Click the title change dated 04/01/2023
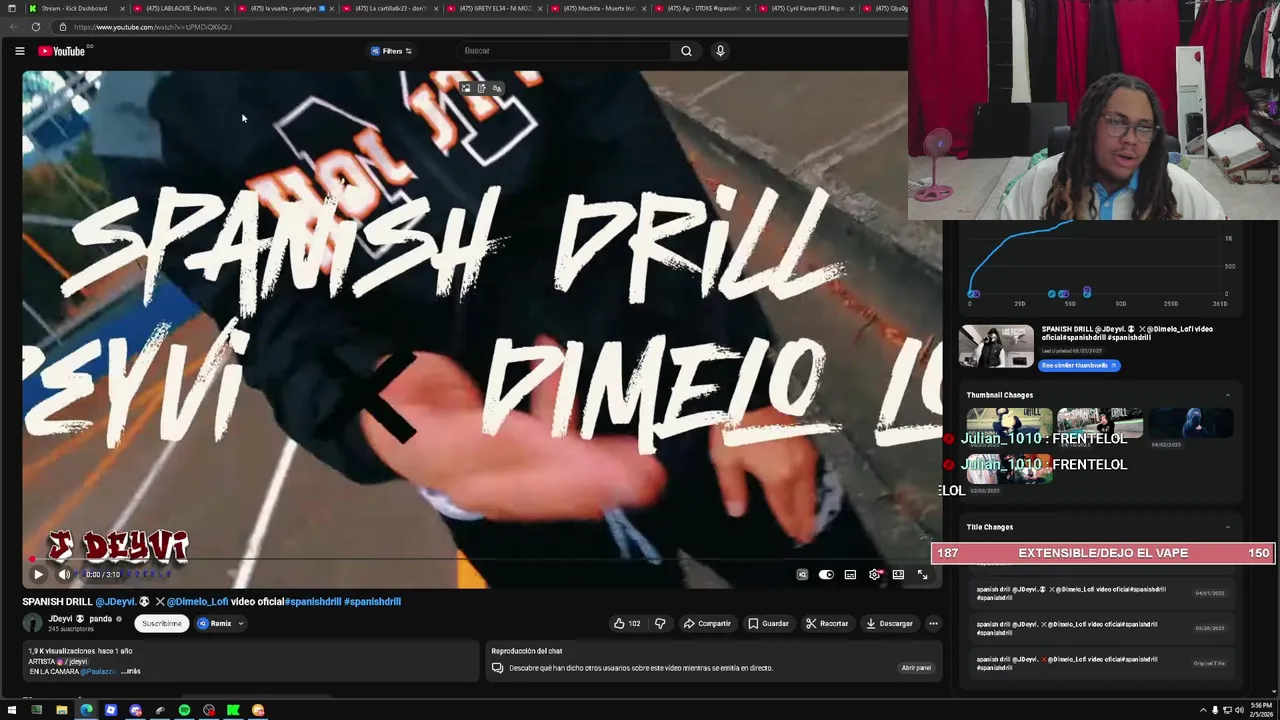The height and width of the screenshot is (720, 1280). pyautogui.click(x=1100, y=593)
